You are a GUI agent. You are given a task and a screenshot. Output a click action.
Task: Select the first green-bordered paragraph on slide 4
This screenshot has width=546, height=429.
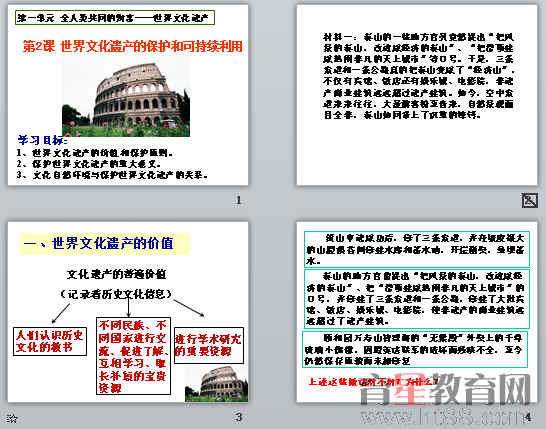tap(417, 249)
